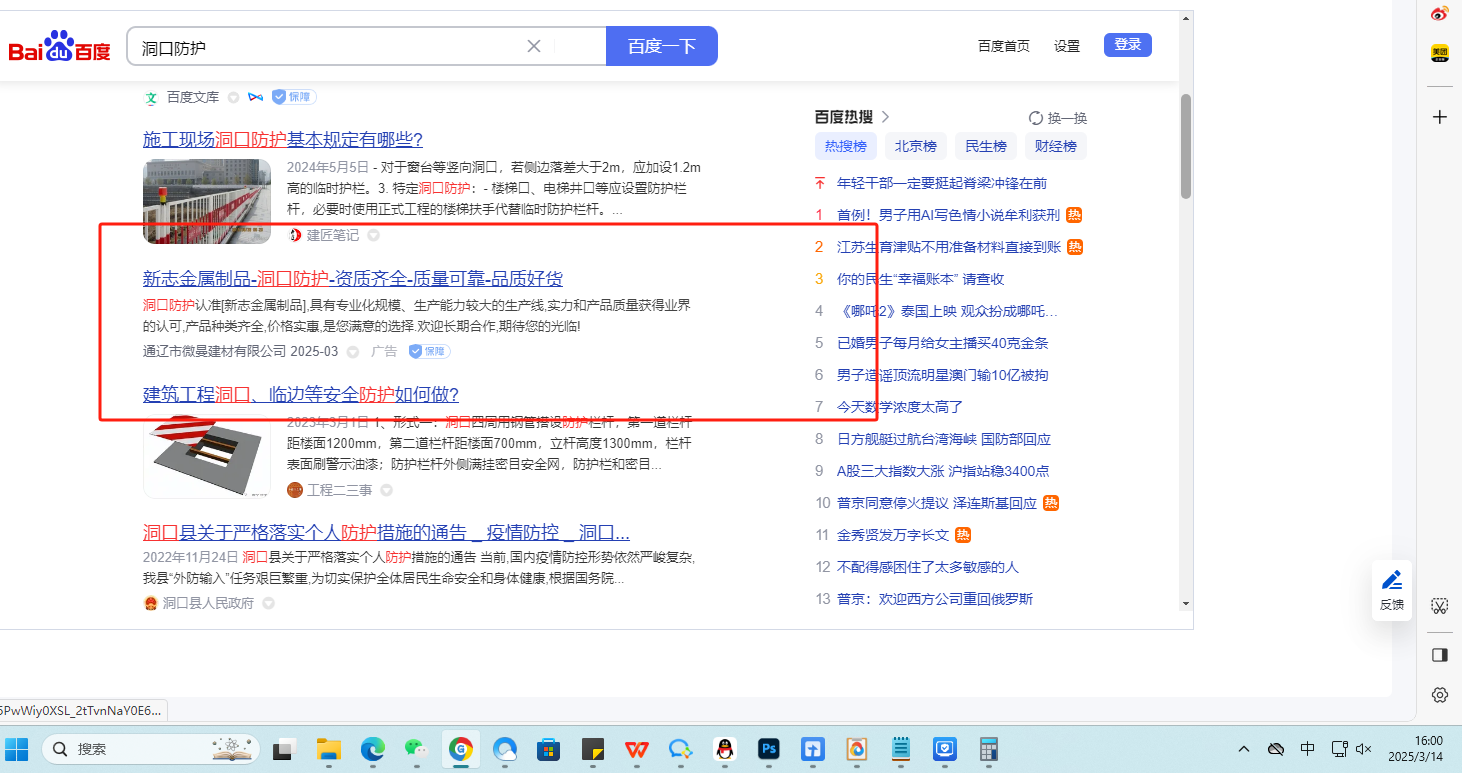Switch to the 北京榜 tab
This screenshot has width=1462, height=773.
point(915,146)
